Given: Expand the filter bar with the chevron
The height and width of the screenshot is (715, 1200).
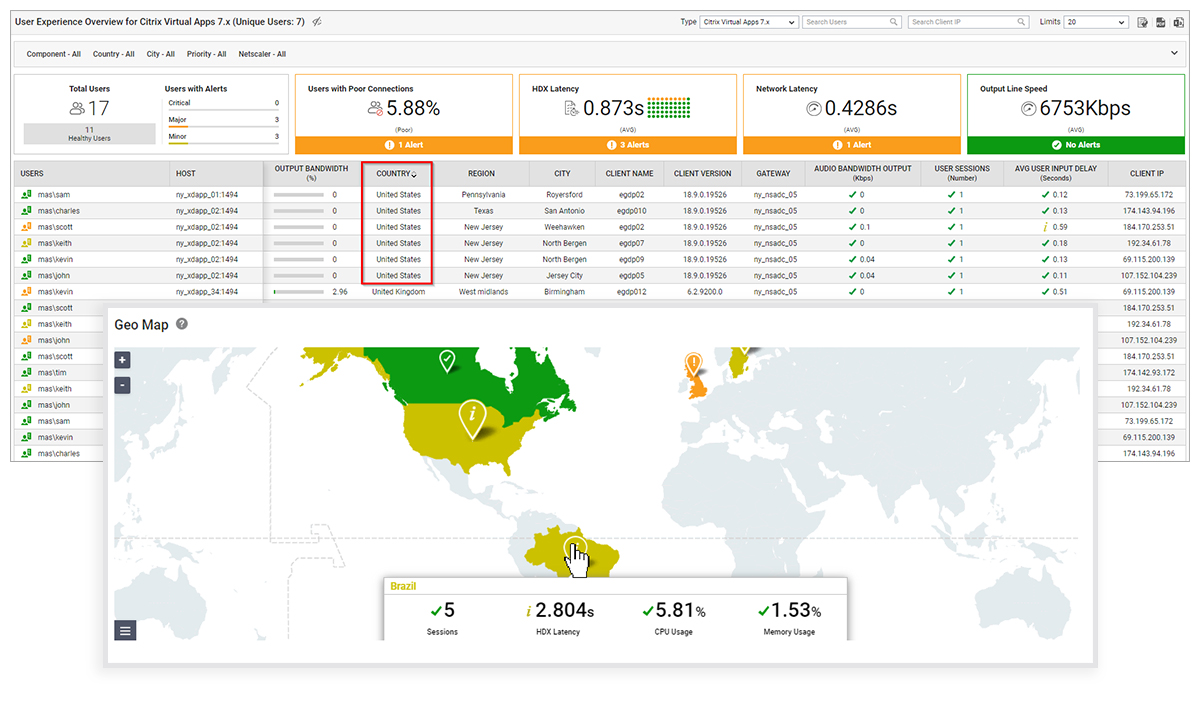Looking at the screenshot, I should (1174, 53).
